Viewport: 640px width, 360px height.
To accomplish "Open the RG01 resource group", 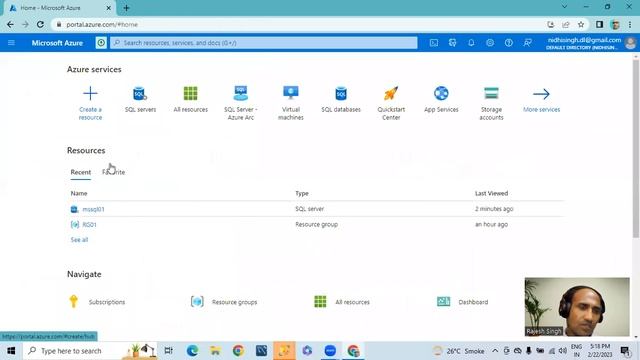I will tap(89, 224).
